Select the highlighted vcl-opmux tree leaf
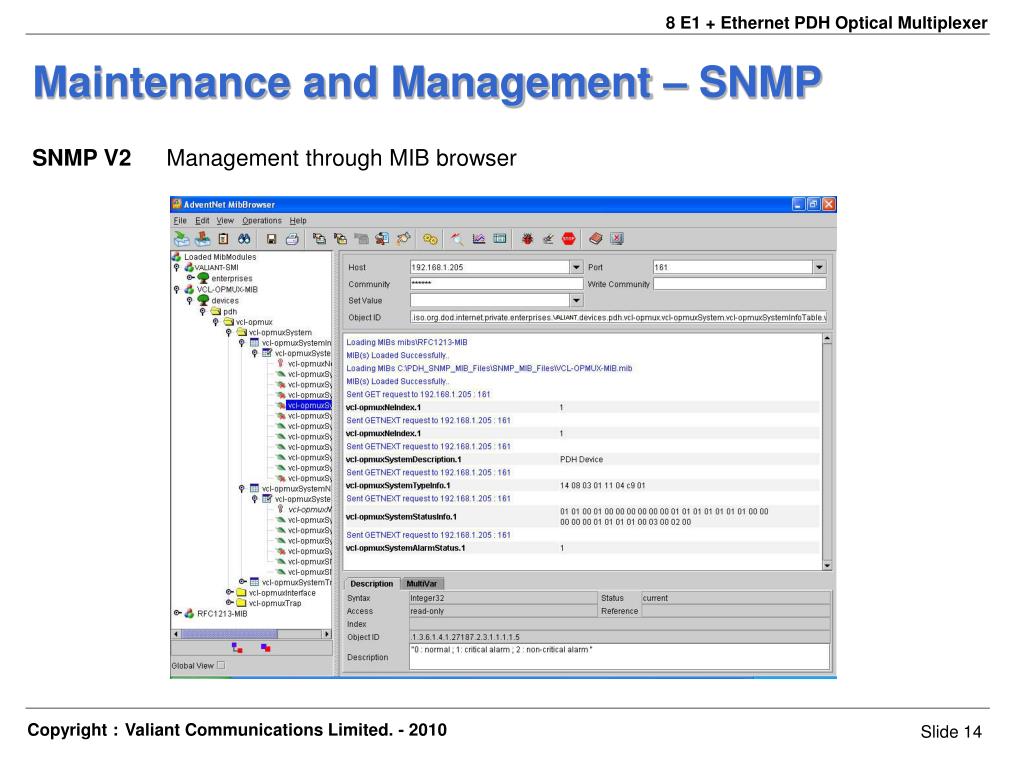 tap(309, 406)
